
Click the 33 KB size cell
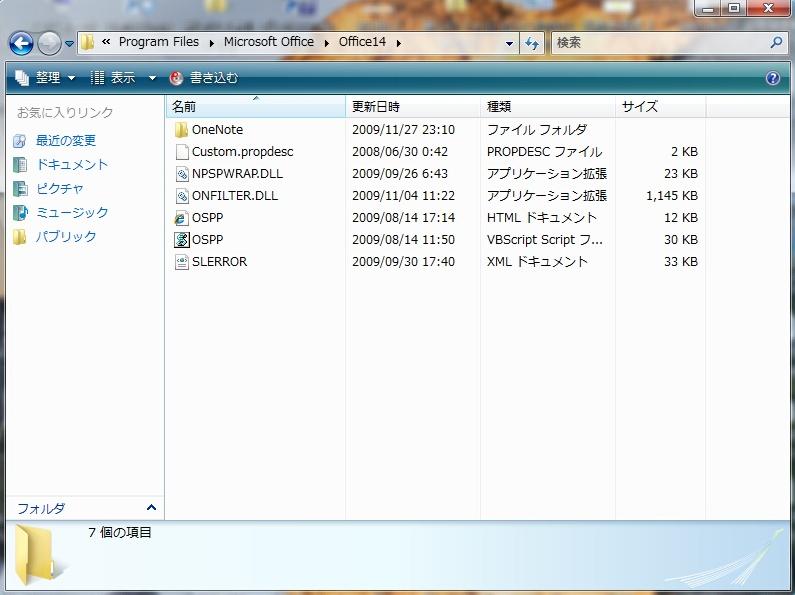tap(681, 262)
